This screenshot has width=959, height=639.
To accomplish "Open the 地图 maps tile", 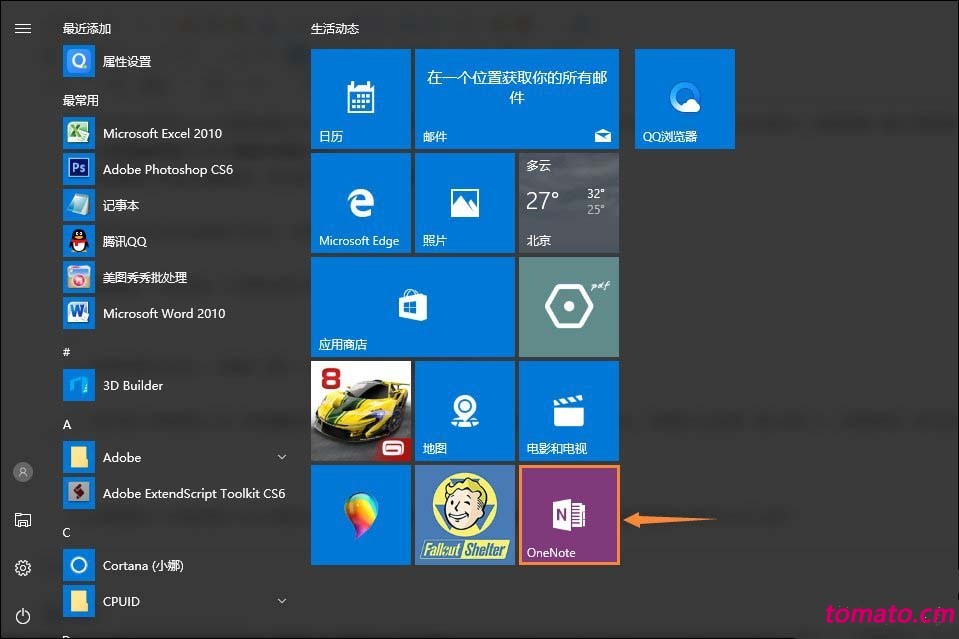I will 465,411.
